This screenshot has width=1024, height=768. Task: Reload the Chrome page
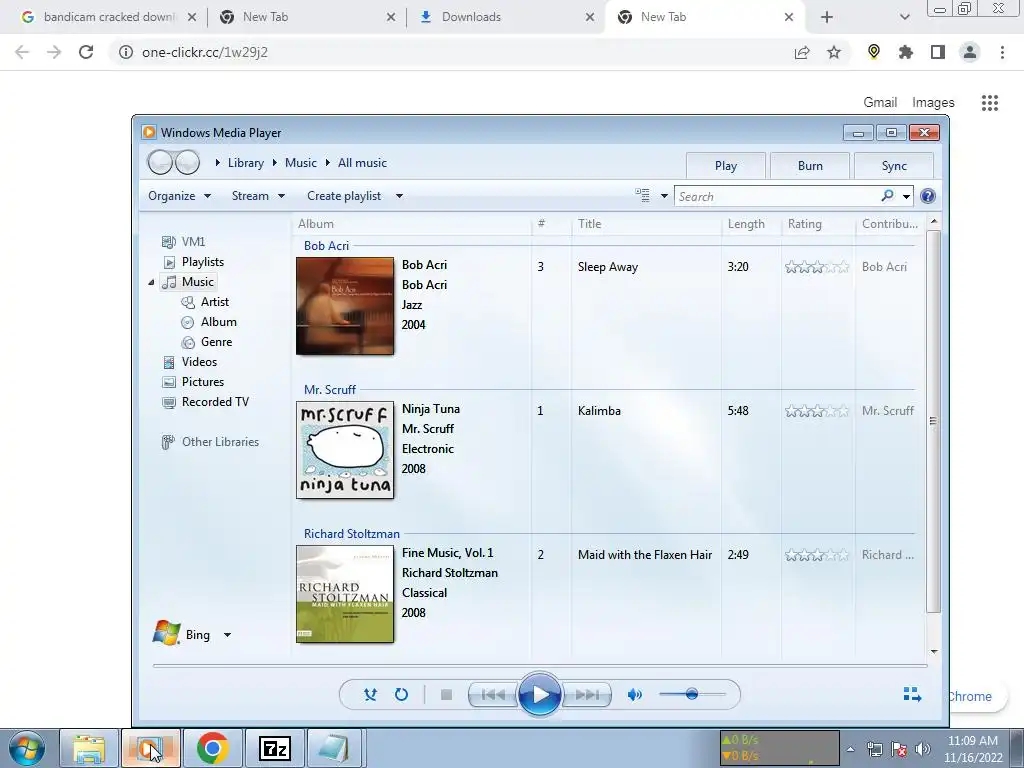coord(86,52)
